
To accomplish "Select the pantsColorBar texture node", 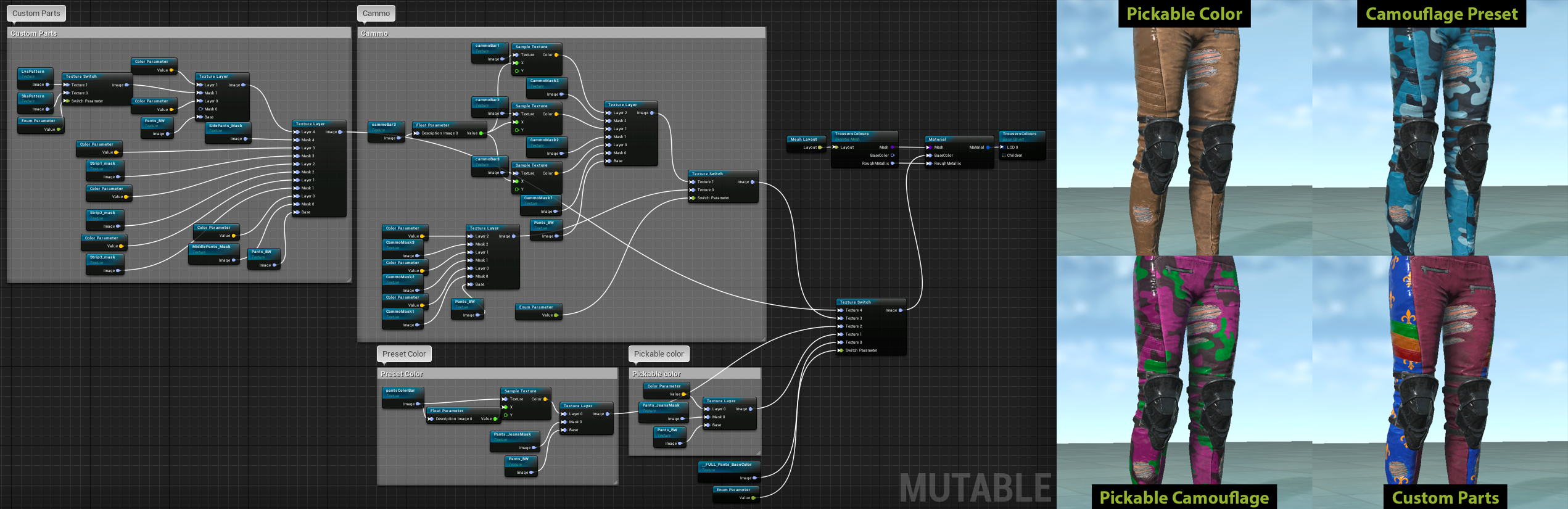I will point(403,397).
